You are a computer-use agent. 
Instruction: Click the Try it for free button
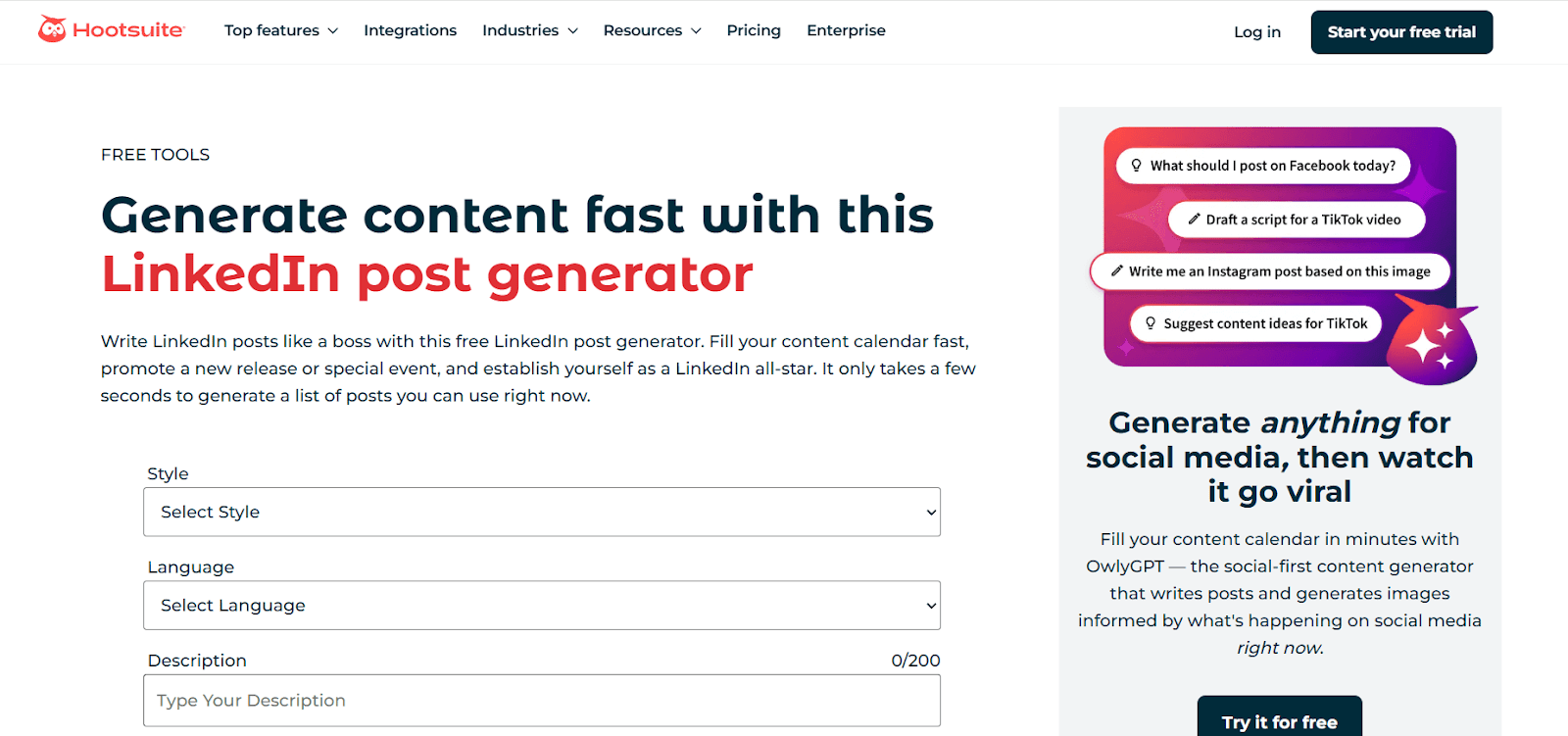pos(1278,721)
